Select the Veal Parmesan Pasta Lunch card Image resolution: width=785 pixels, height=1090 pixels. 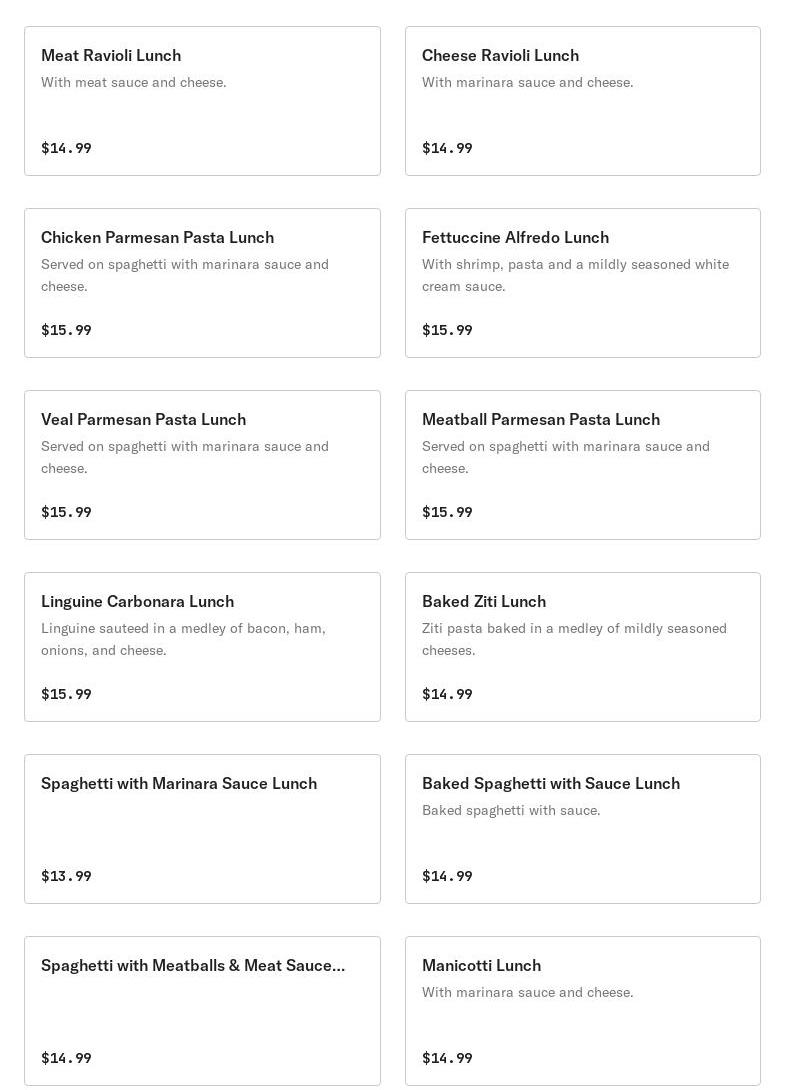202,465
